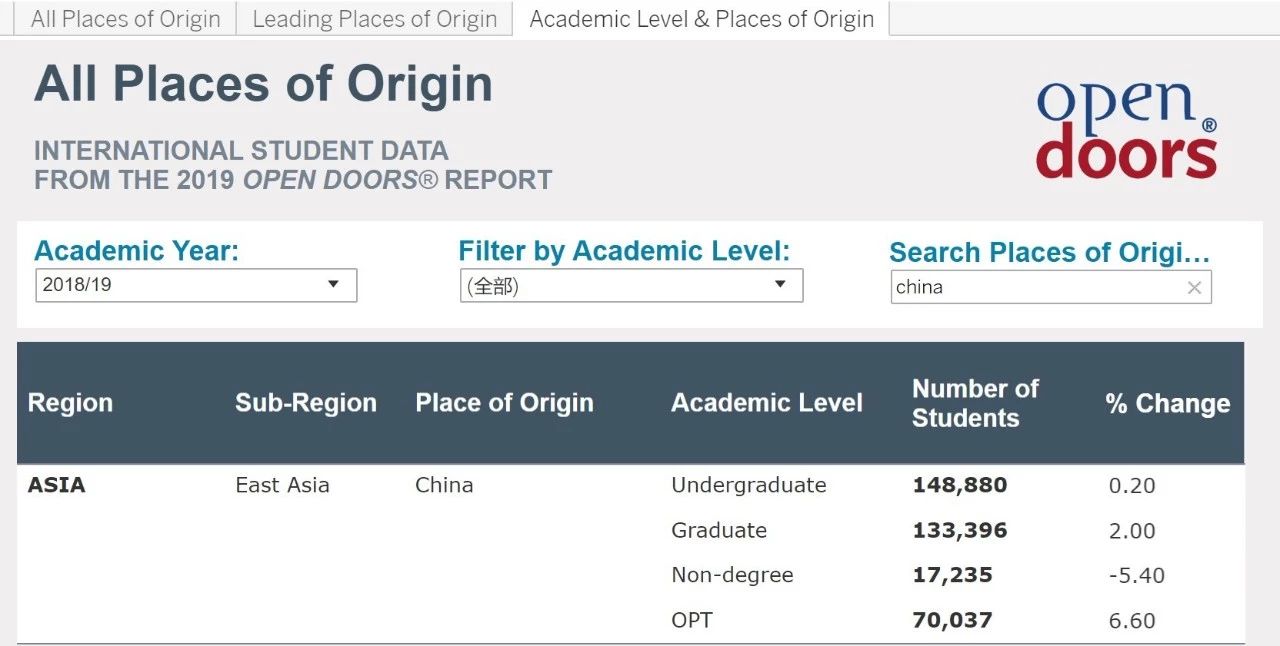The height and width of the screenshot is (646, 1280).
Task: Select the 2018/19 academic year box
Action: click(x=196, y=285)
